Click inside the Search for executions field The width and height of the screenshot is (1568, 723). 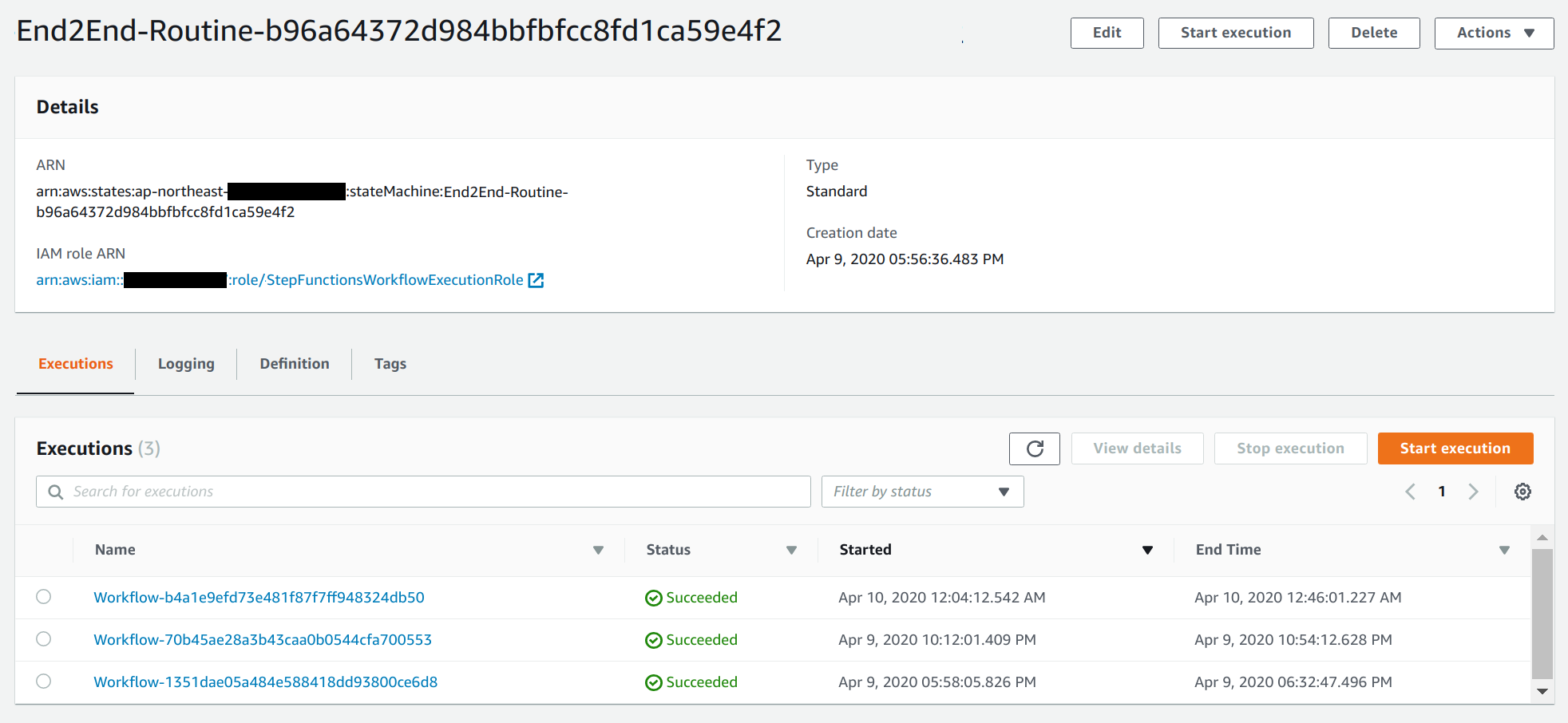(319, 491)
